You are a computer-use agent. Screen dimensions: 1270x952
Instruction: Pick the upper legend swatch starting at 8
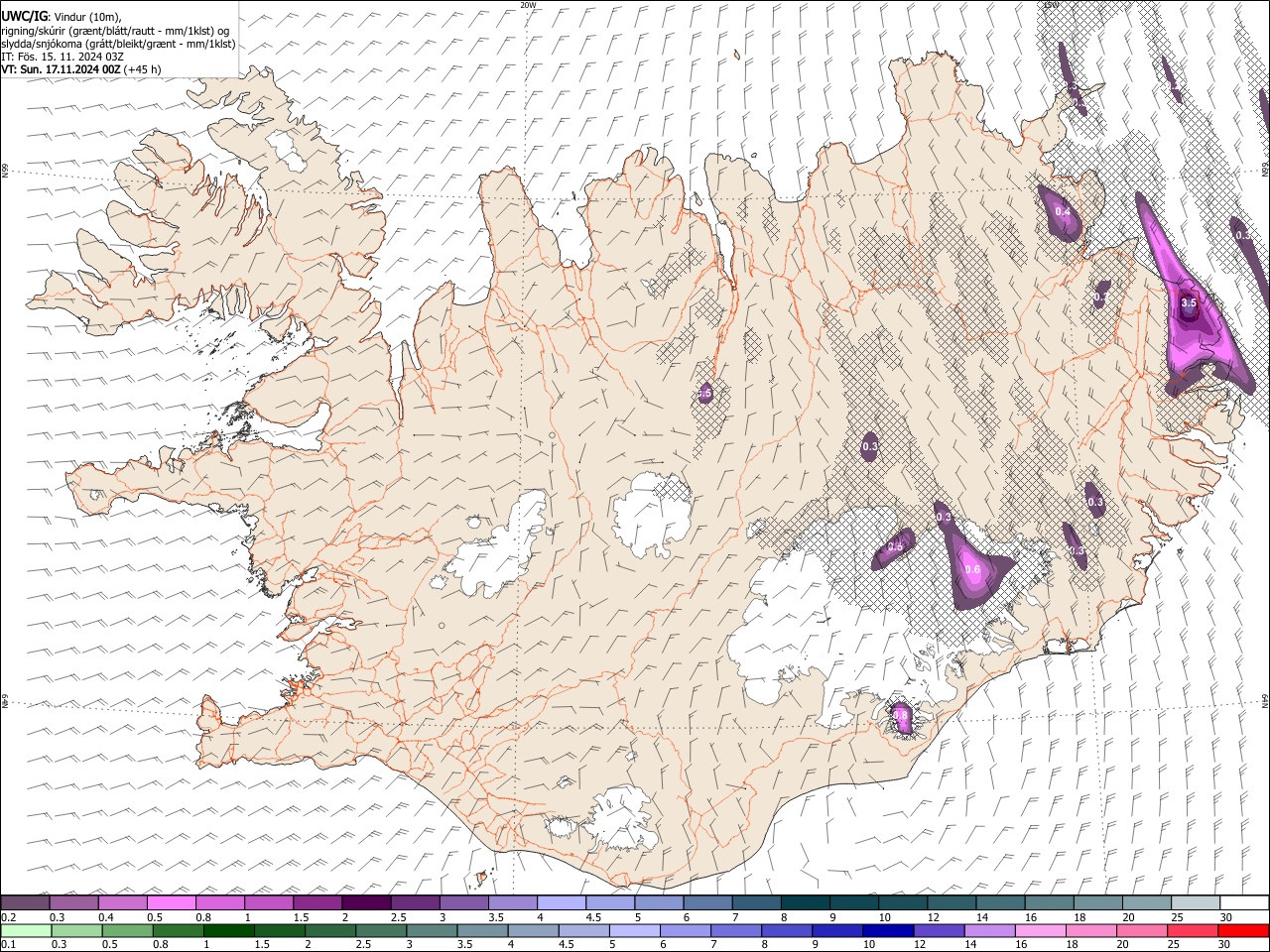pos(805,902)
